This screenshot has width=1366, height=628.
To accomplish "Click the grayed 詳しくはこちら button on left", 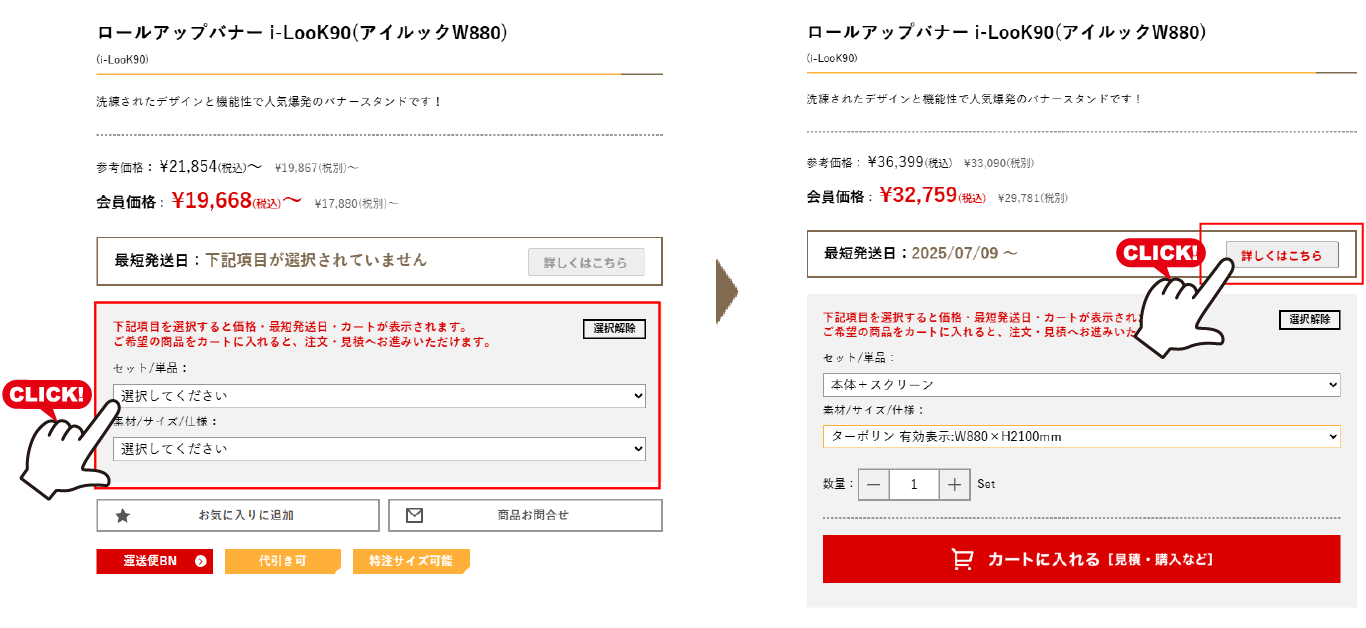I will click(586, 263).
